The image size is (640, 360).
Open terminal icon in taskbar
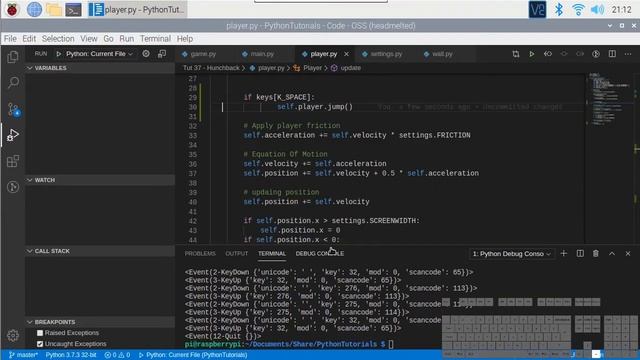click(73, 9)
